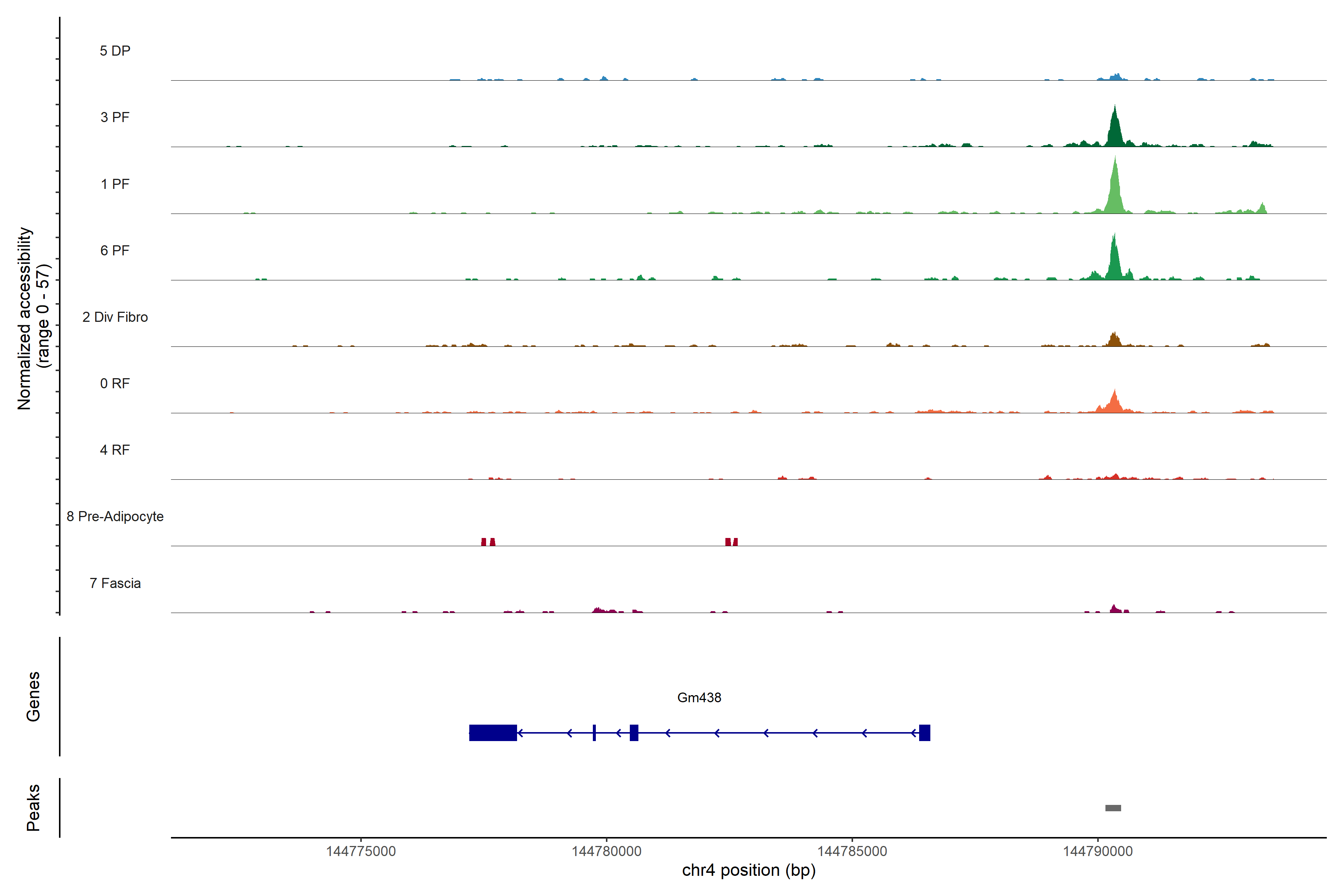Image resolution: width=1344 pixels, height=896 pixels.
Task: Click the 144790000 axis tick label
Action: click(1097, 851)
